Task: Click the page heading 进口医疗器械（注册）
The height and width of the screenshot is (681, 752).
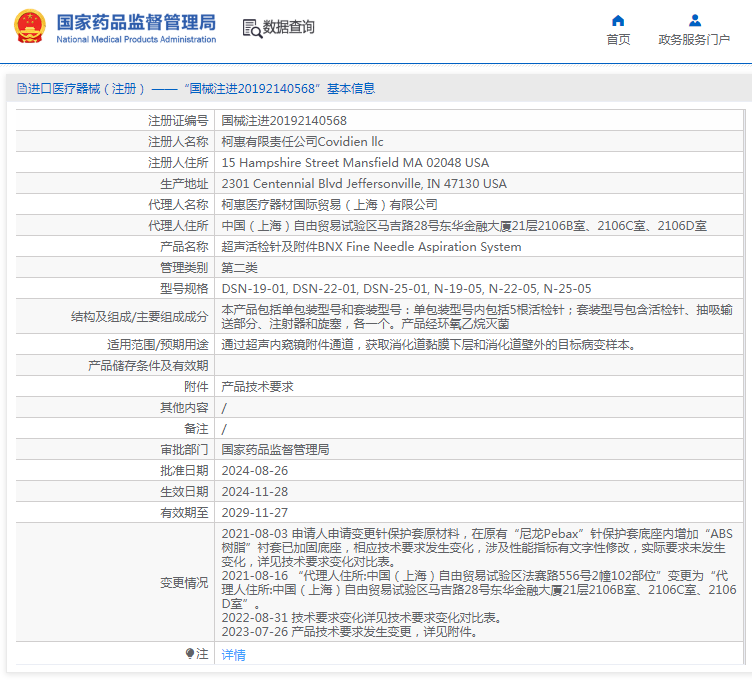Action: [87, 89]
